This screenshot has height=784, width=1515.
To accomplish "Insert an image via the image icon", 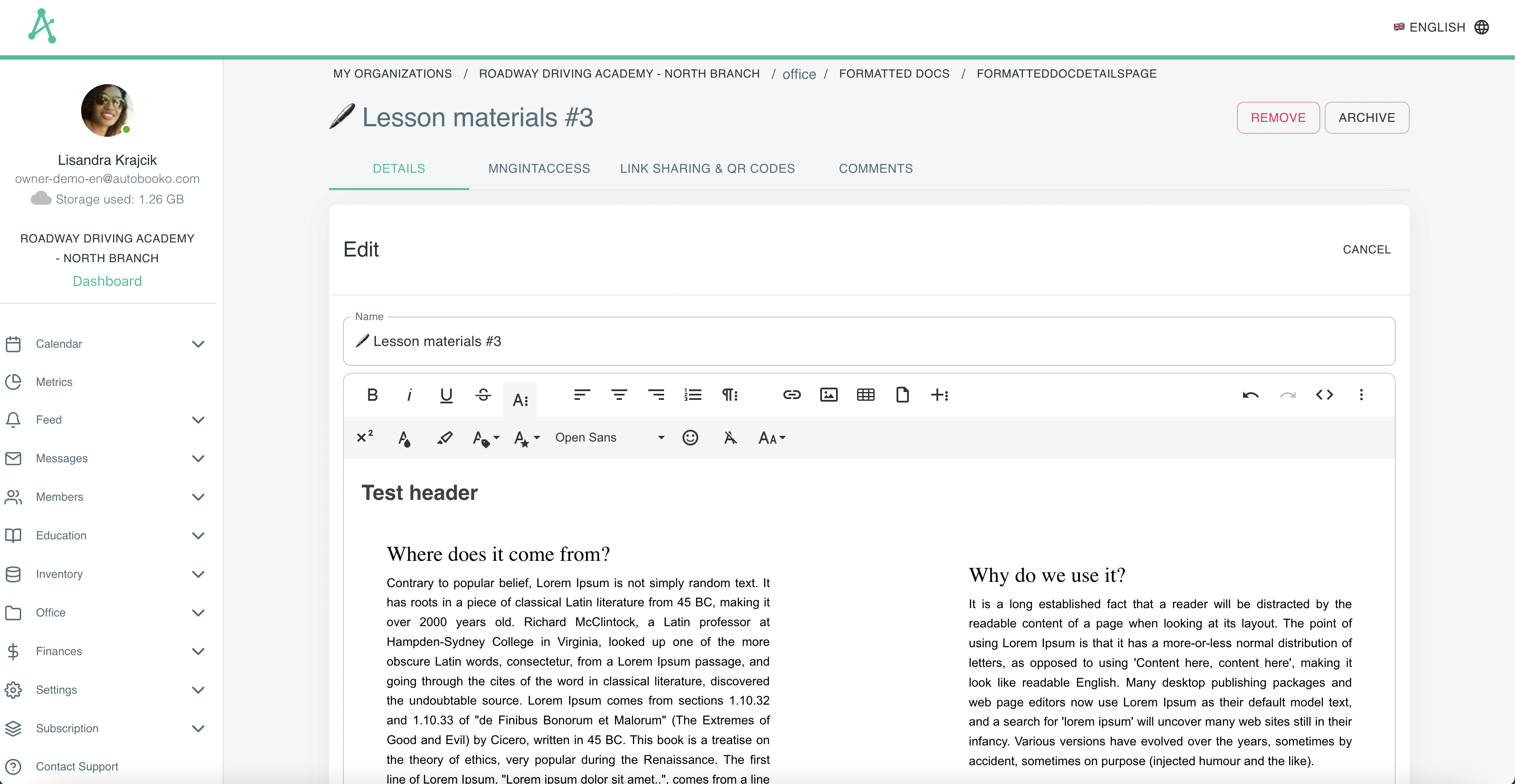I will [829, 395].
